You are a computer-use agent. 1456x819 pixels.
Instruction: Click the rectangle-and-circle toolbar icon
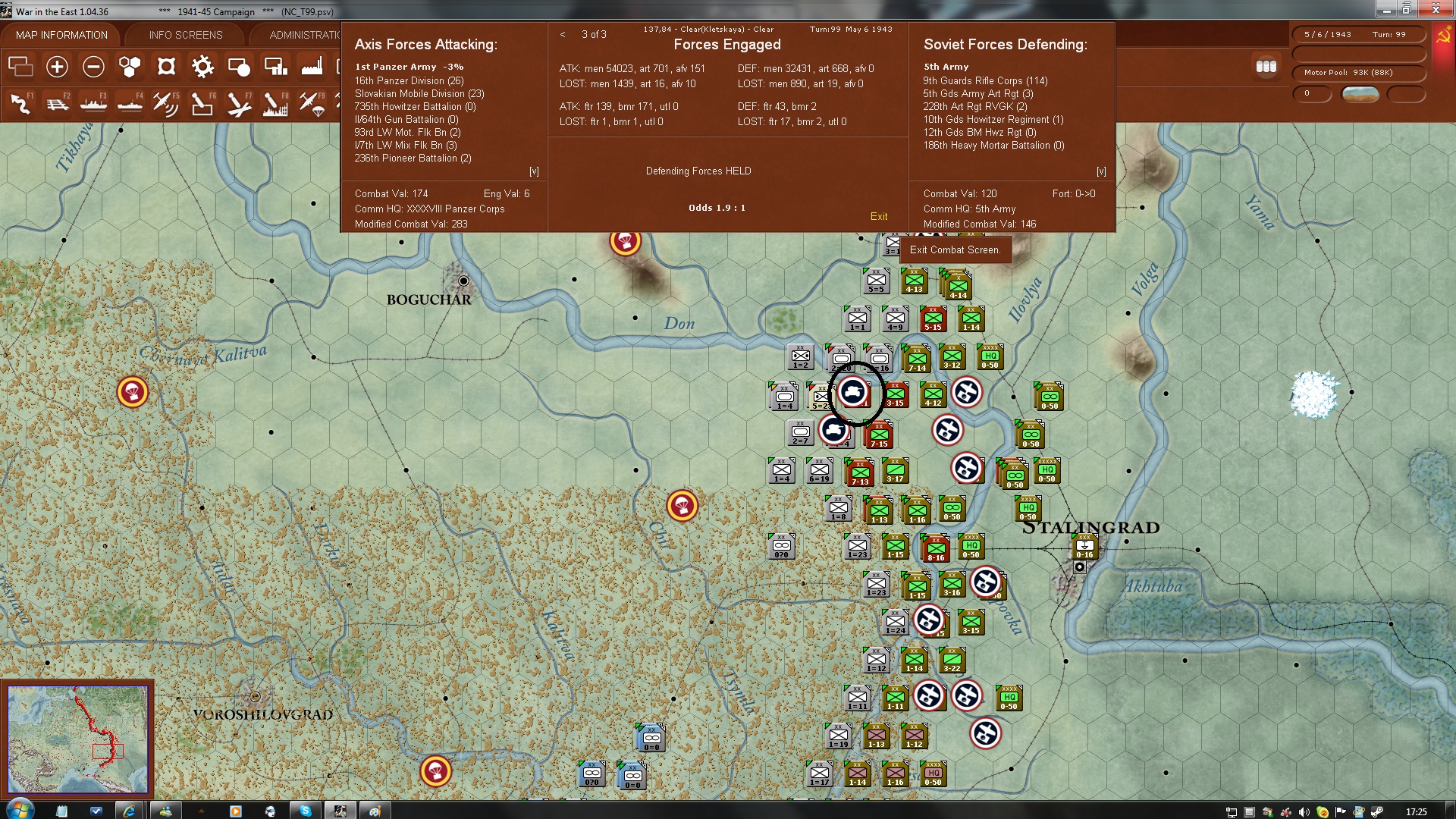[239, 67]
